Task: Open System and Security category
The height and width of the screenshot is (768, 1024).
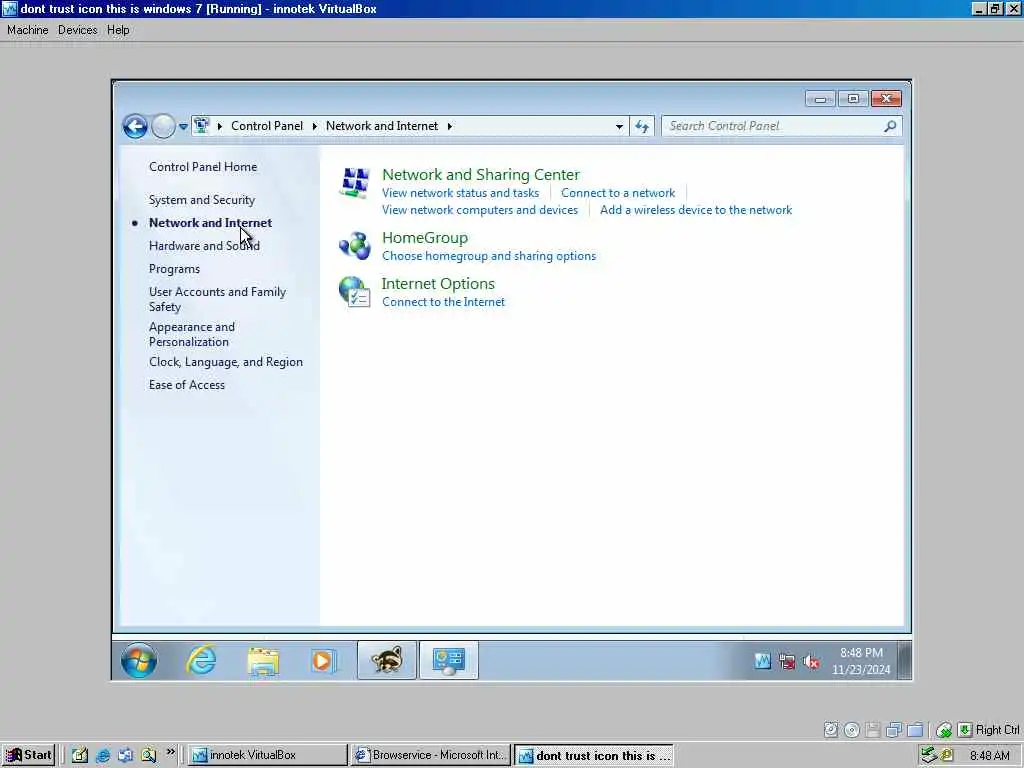Action: (x=202, y=200)
